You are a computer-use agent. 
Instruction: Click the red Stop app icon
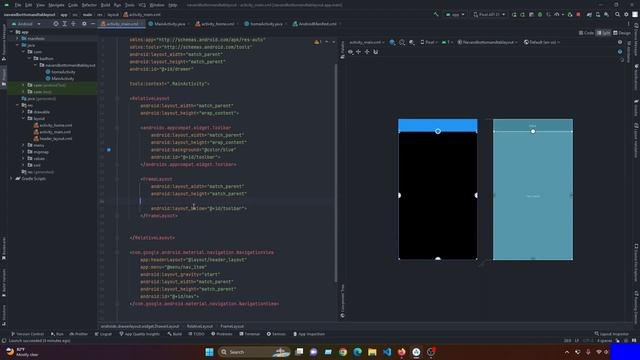[578, 14]
